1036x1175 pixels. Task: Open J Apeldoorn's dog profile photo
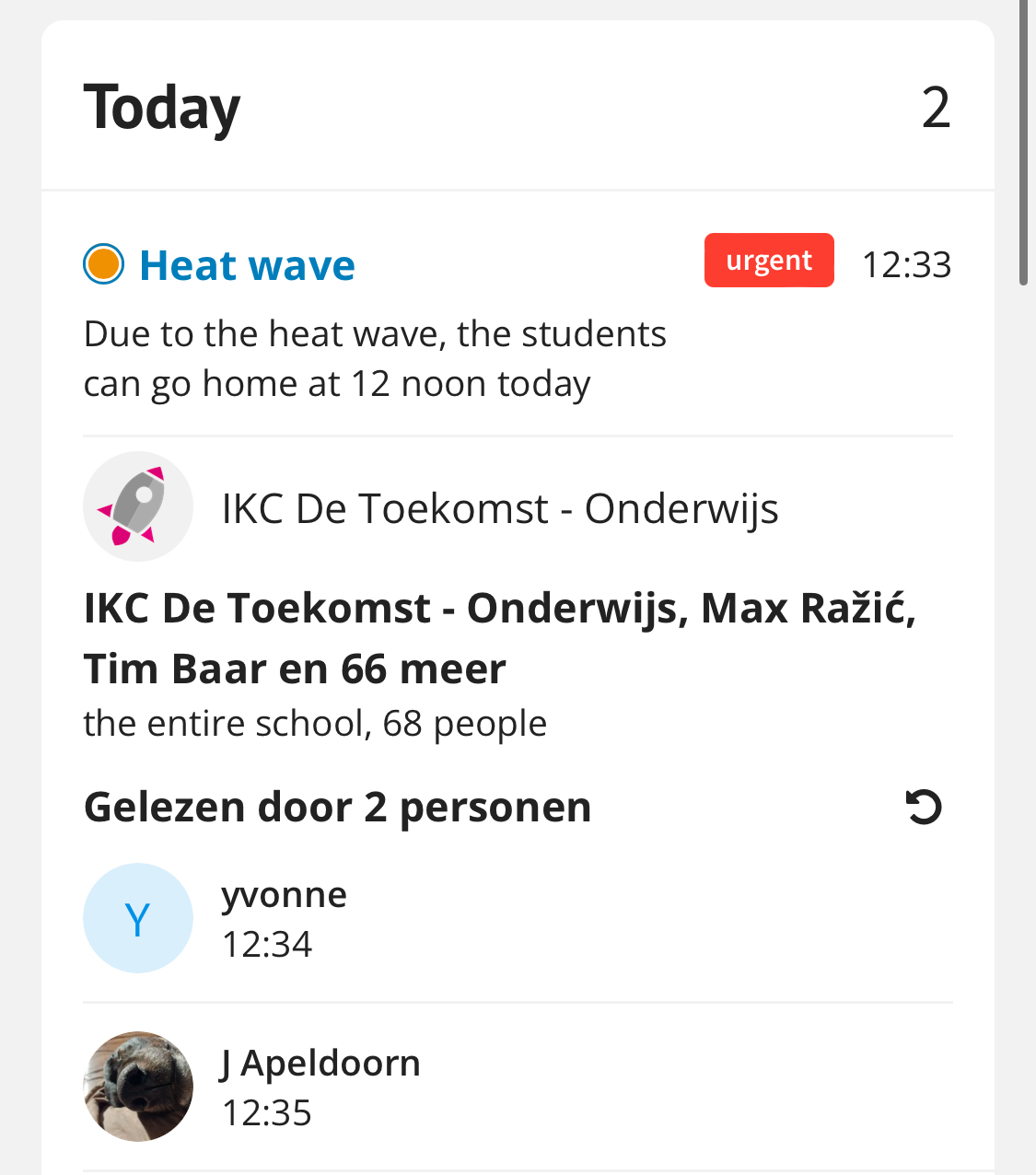point(138,1087)
